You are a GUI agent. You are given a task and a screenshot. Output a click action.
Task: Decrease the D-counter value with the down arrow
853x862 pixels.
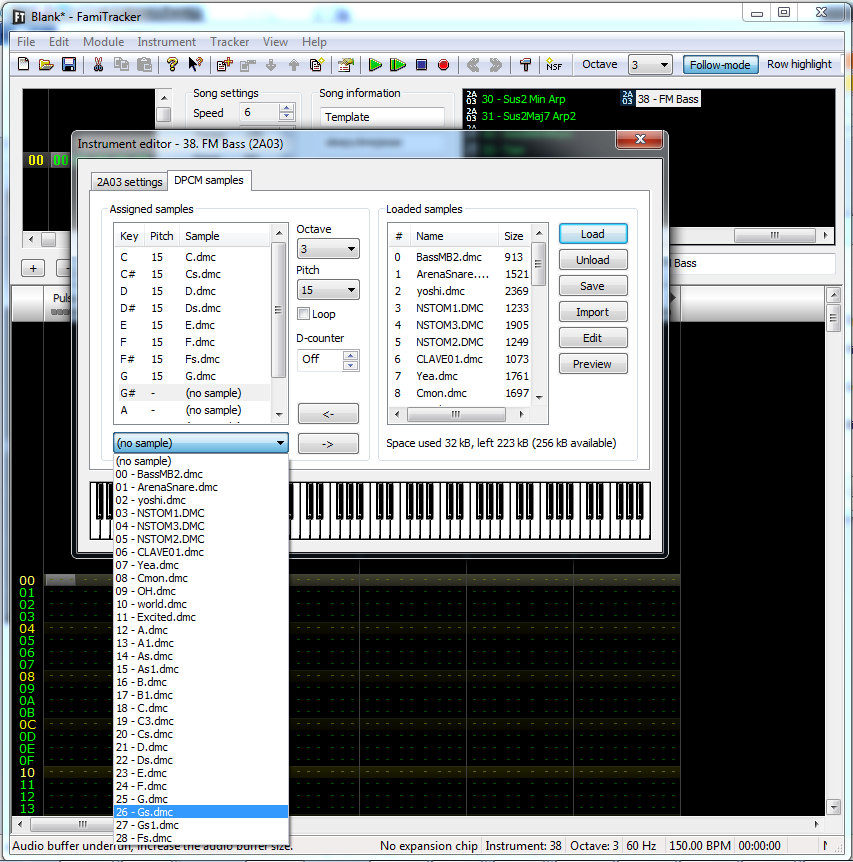point(351,366)
